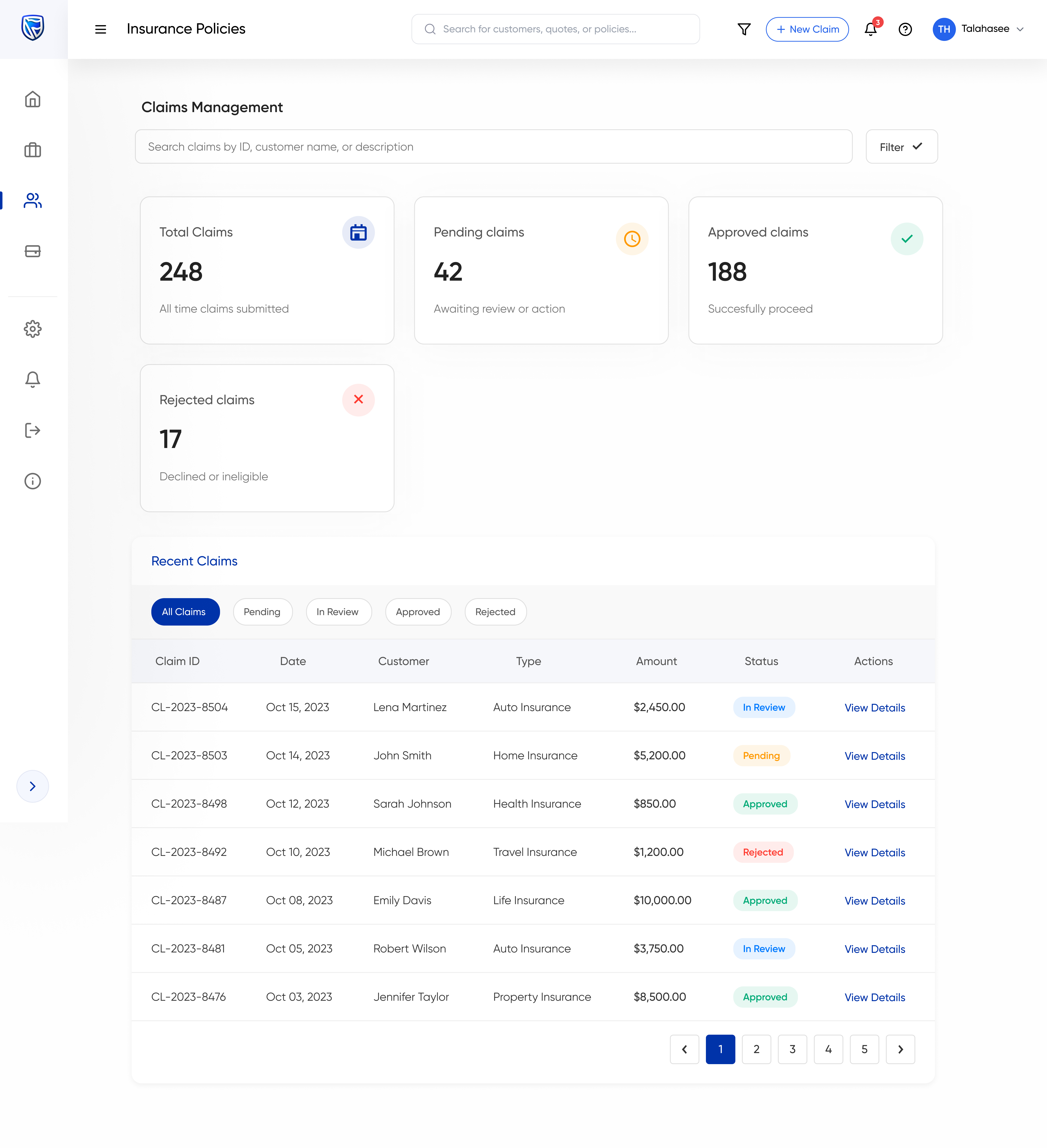Open the payment card sidebar icon

(33, 251)
